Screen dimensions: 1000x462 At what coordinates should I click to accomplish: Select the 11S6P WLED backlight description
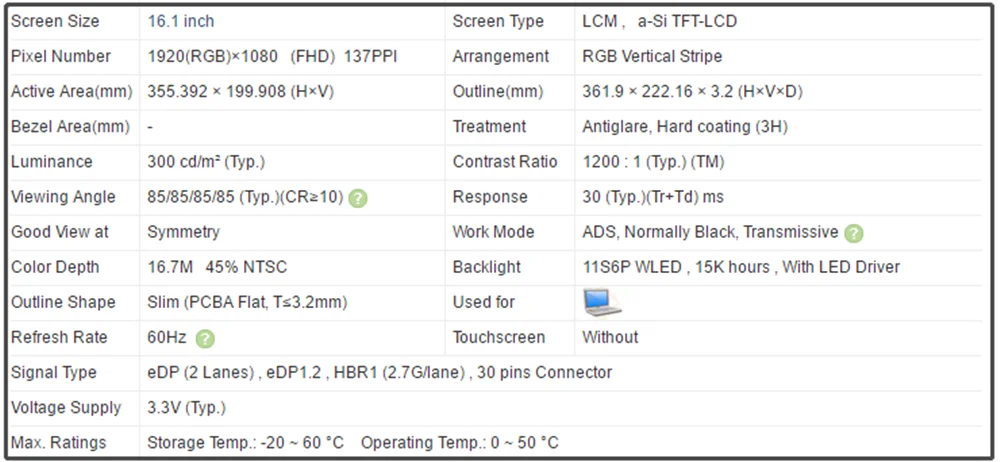(x=741, y=267)
